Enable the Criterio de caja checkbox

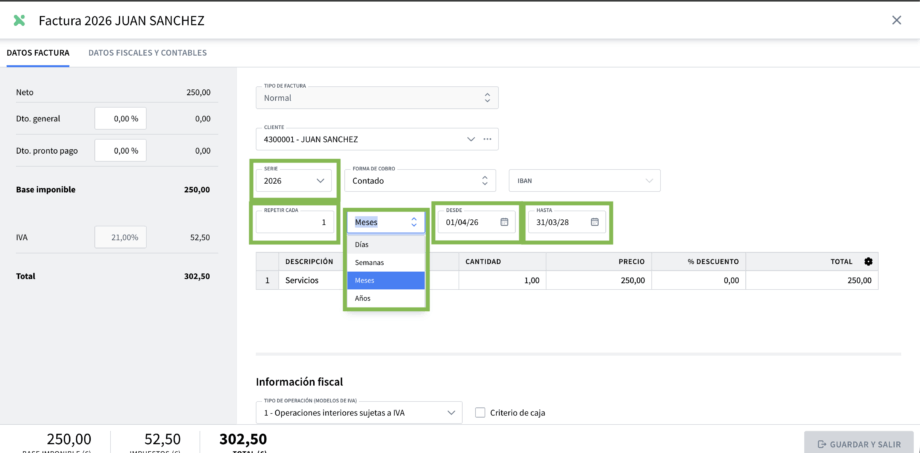480,412
